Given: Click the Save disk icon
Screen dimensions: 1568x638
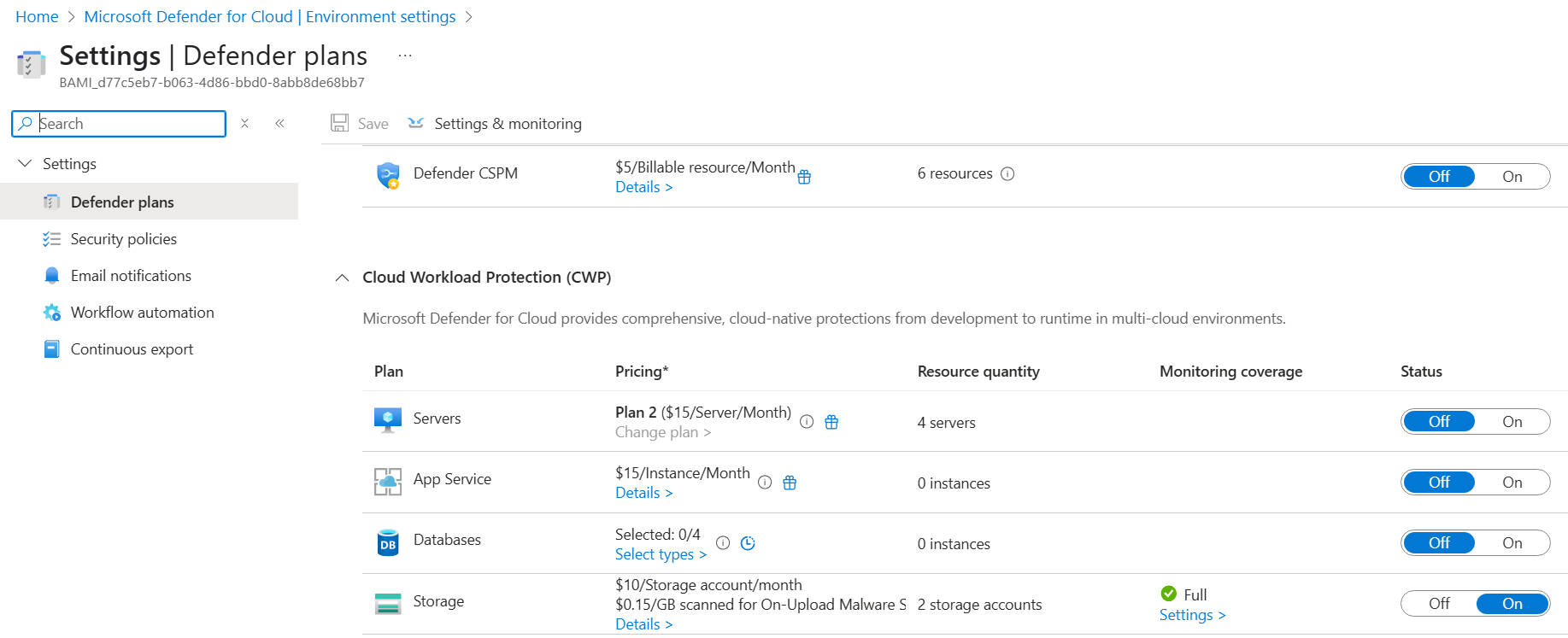Looking at the screenshot, I should 340,123.
